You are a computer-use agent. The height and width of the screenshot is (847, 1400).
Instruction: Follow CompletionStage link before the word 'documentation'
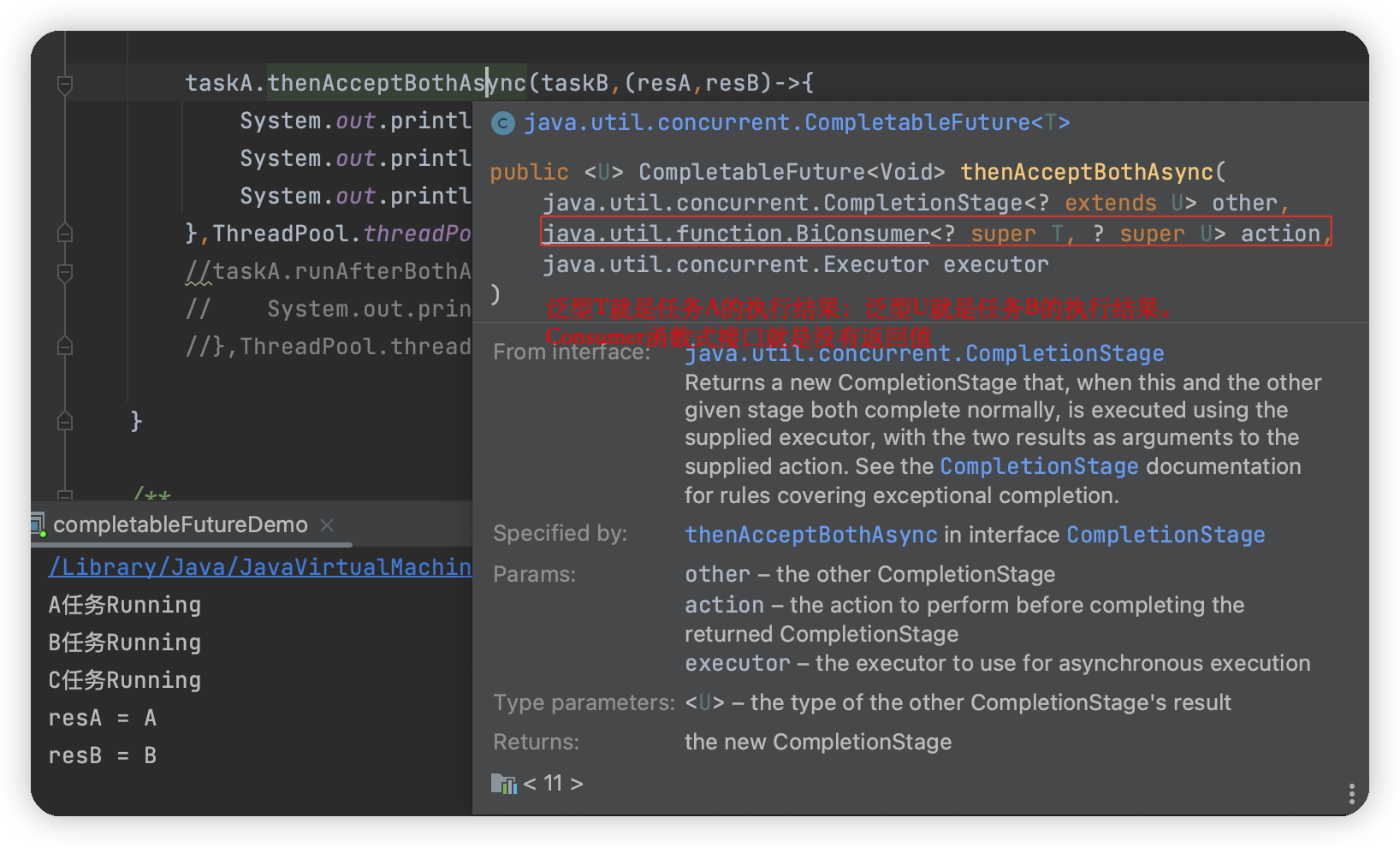1039,466
